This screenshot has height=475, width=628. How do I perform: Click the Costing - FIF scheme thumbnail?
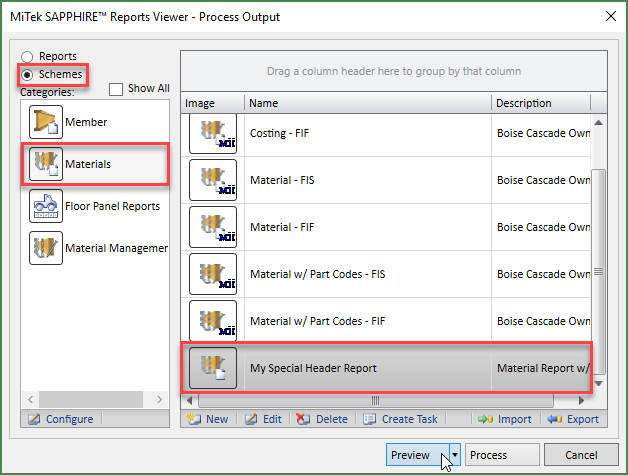[213, 134]
